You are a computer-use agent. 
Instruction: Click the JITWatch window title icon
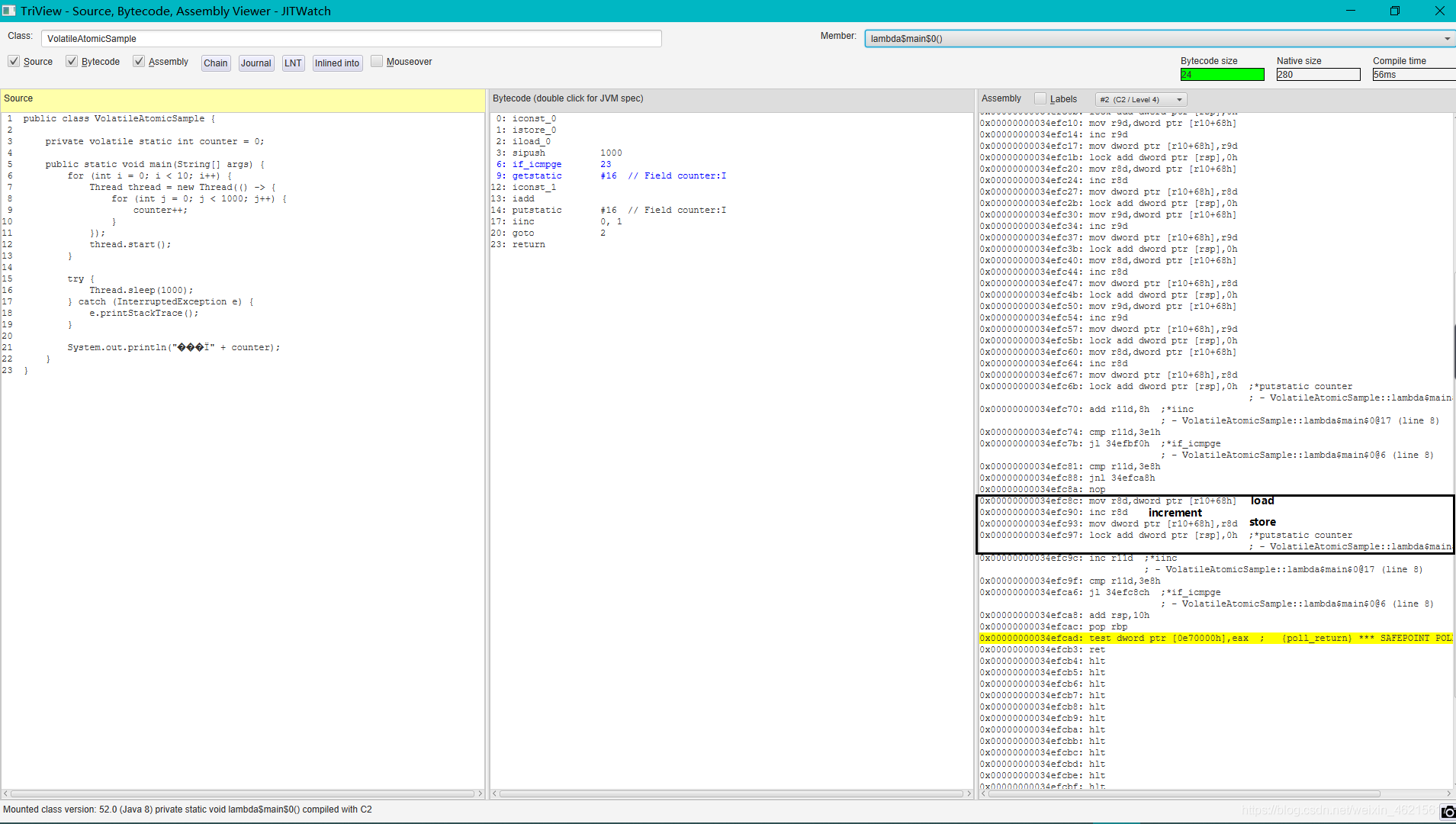pos(9,11)
